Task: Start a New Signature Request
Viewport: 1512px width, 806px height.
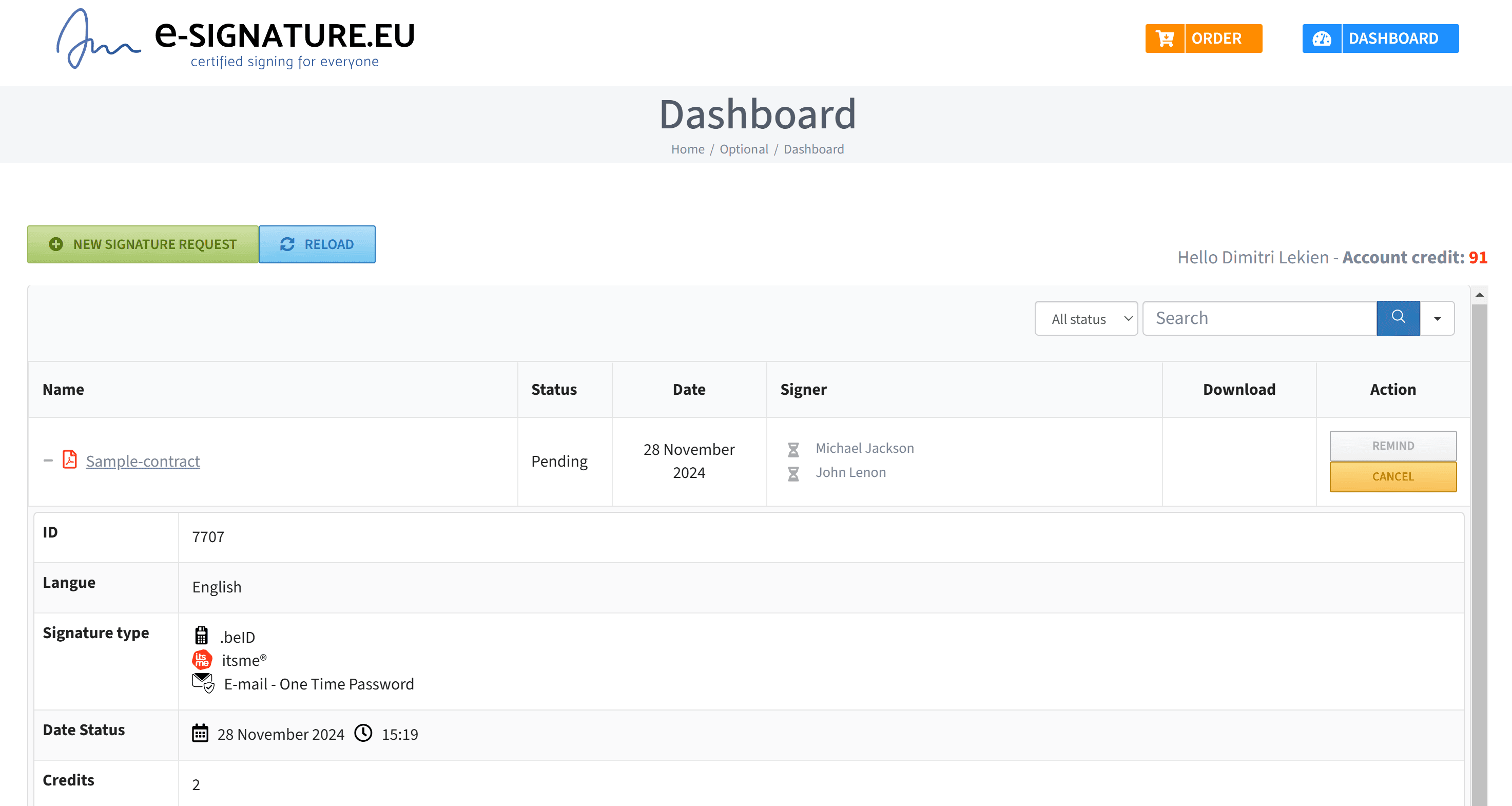Action: pos(143,244)
